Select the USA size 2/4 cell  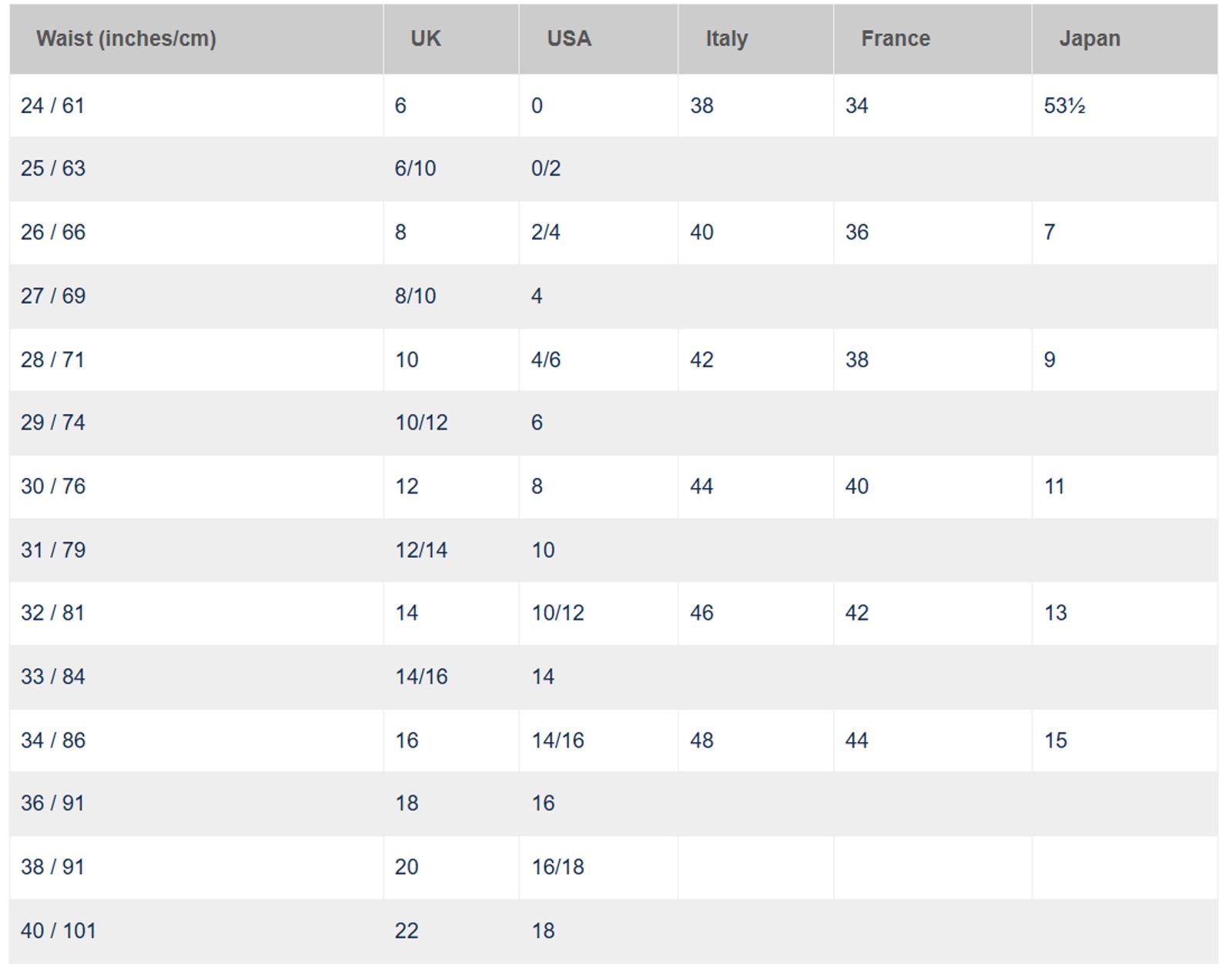coord(546,233)
